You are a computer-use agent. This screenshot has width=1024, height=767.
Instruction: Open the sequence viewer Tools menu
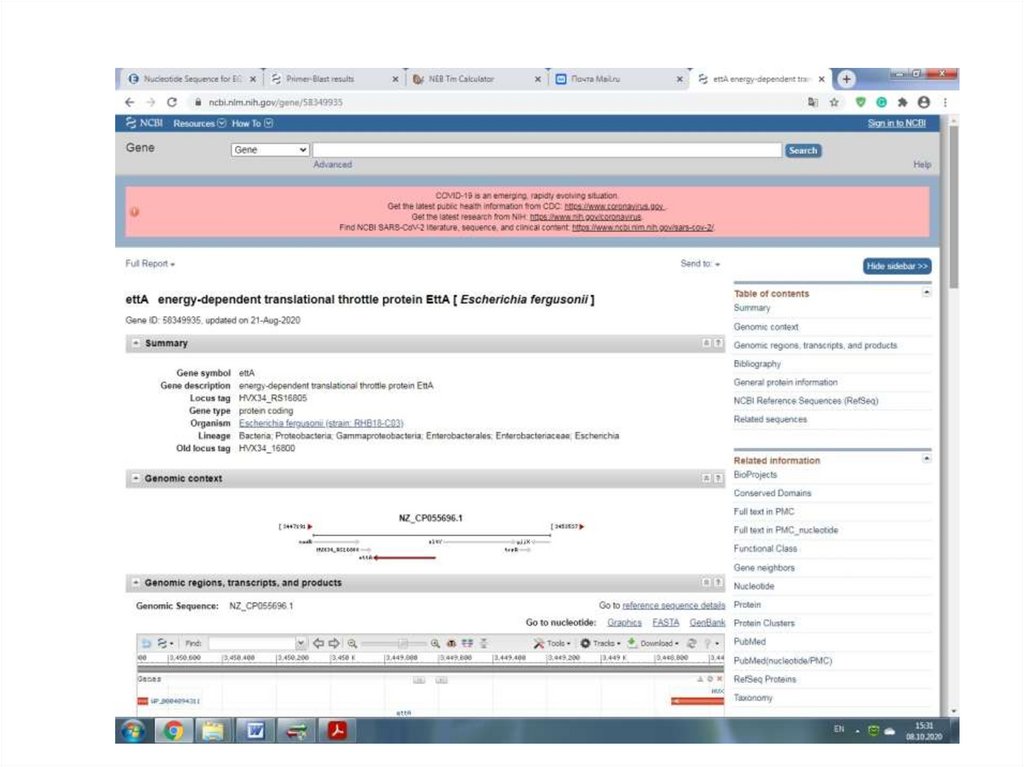(x=552, y=644)
